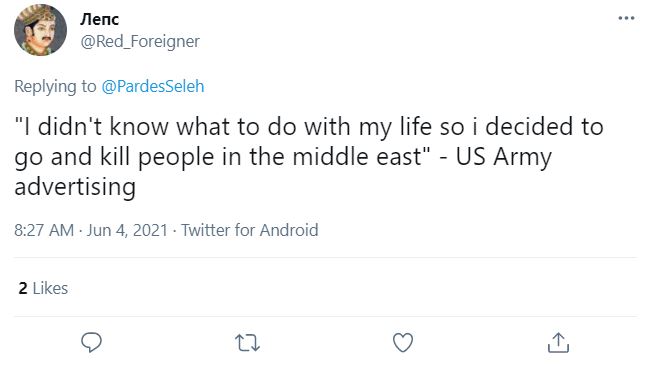This screenshot has height=366, width=647.
Task: Retweet this post using the arrows icon
Action: coord(247,343)
